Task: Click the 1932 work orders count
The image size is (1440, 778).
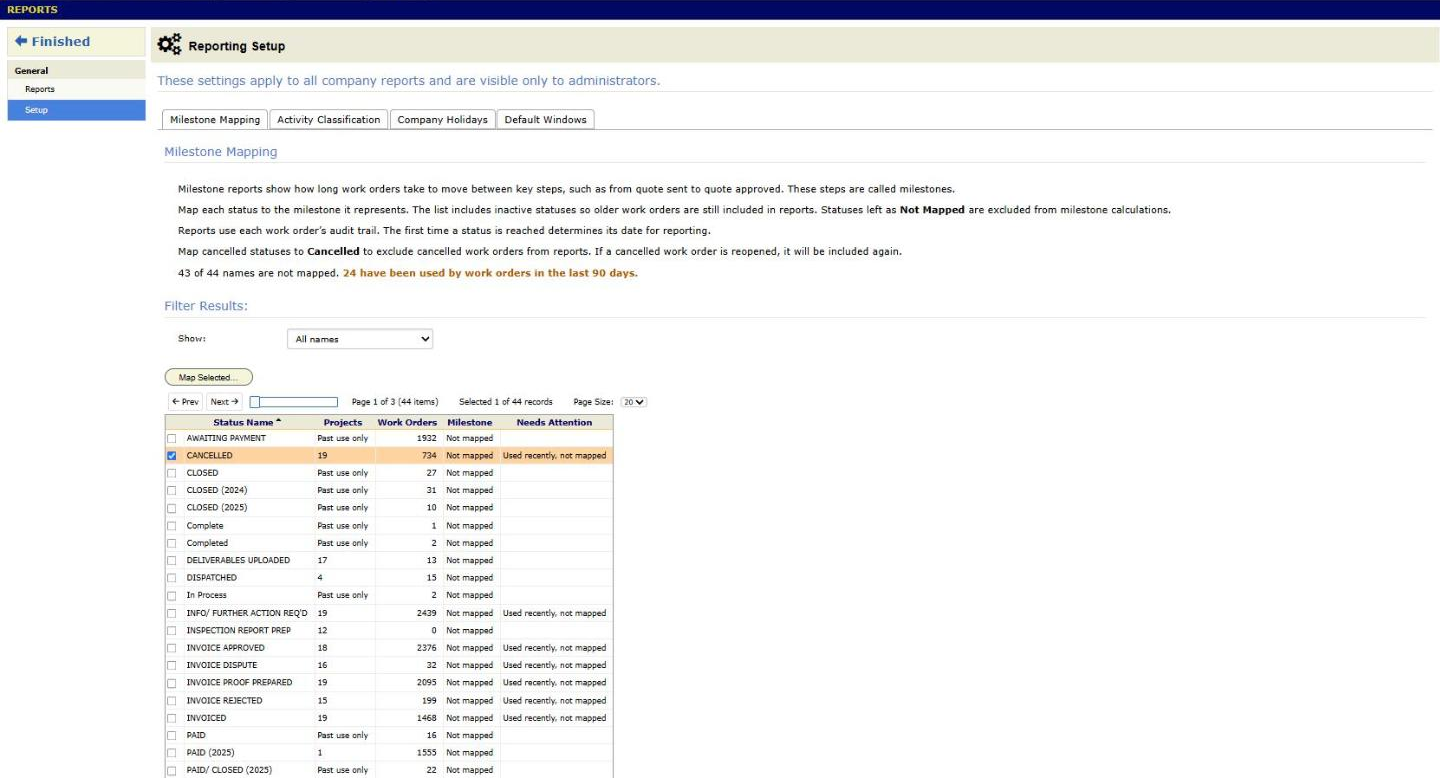Action: pyautogui.click(x=426, y=438)
